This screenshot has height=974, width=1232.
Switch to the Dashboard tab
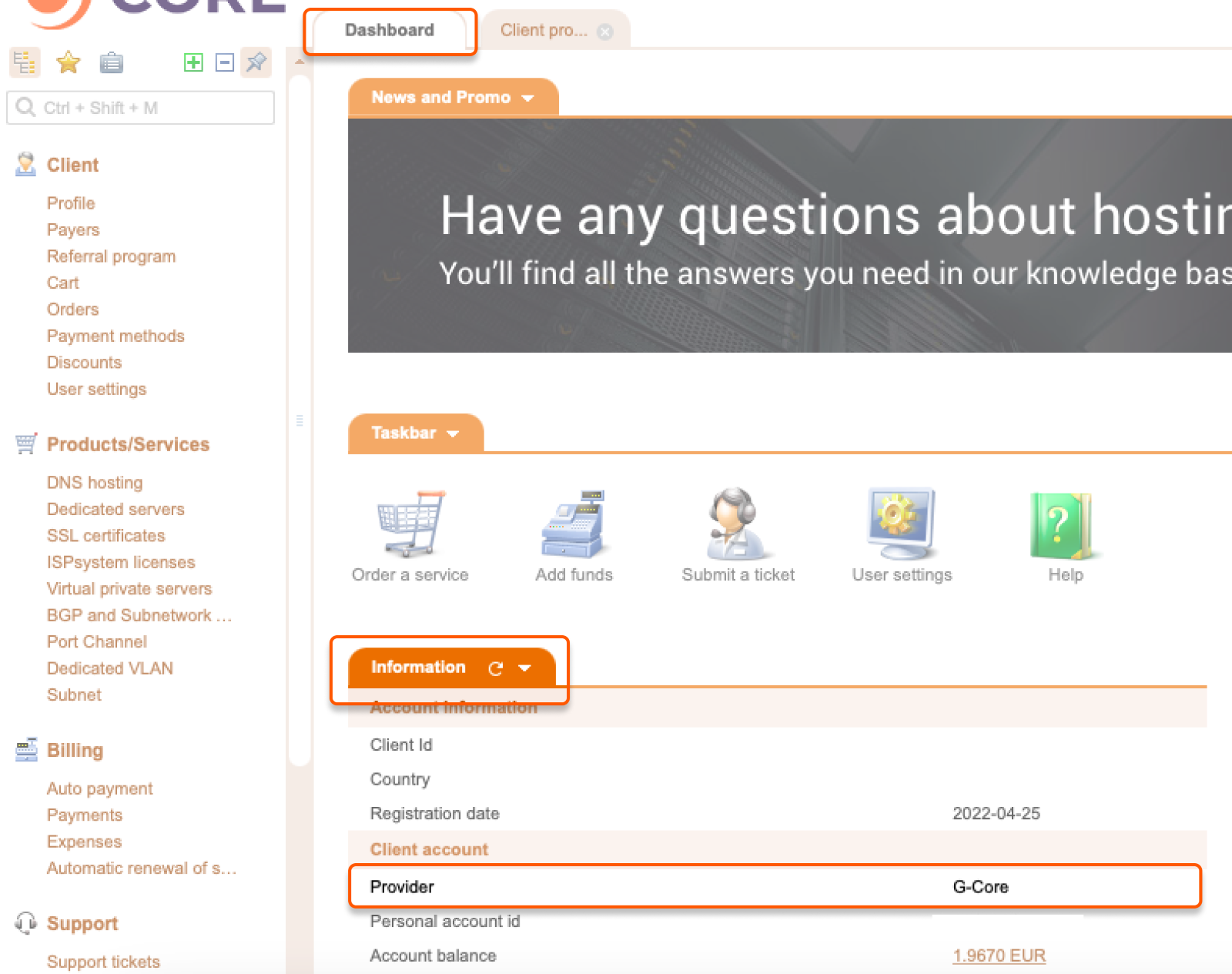coord(390,30)
